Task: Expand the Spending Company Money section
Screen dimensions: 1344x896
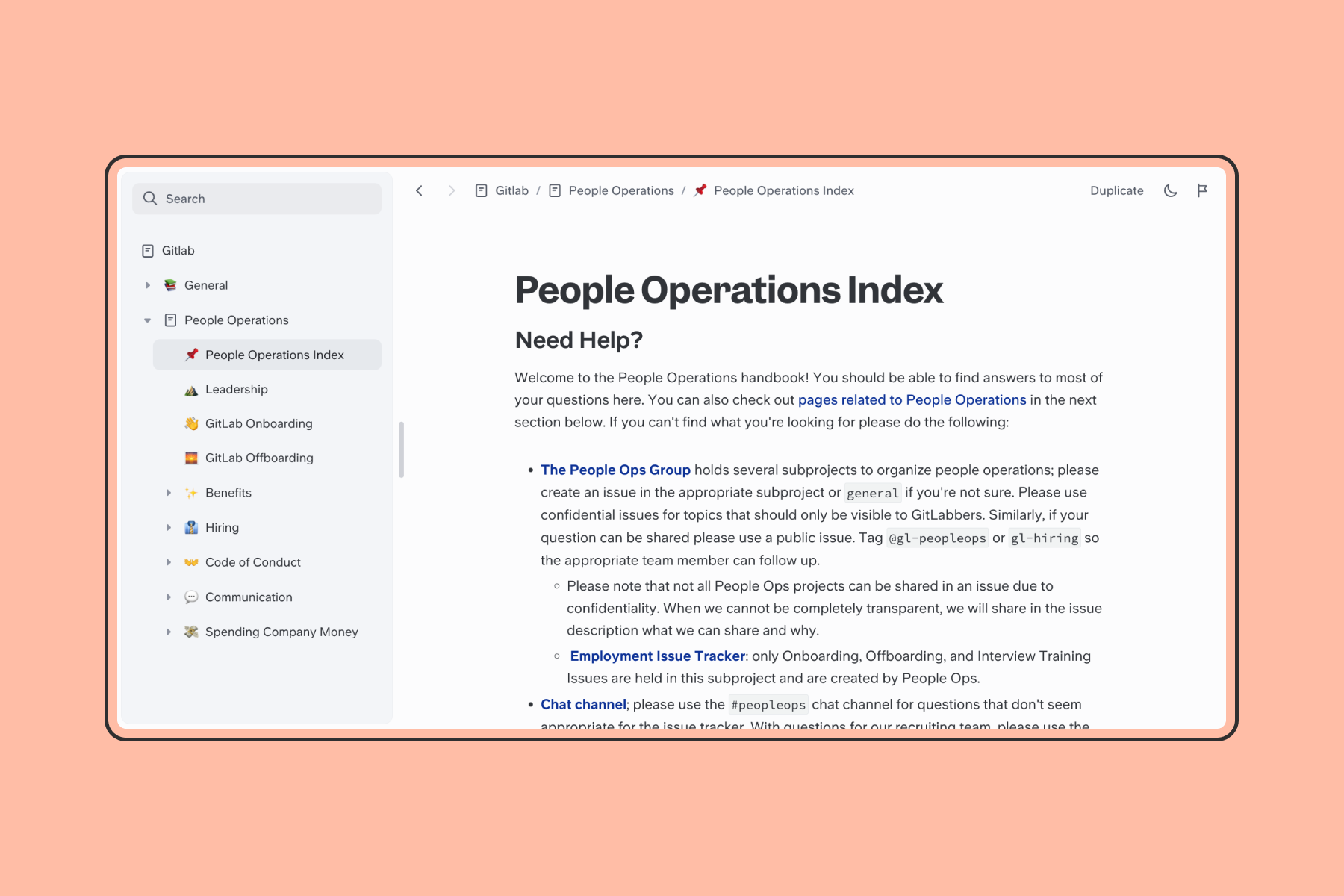Action: (x=169, y=632)
